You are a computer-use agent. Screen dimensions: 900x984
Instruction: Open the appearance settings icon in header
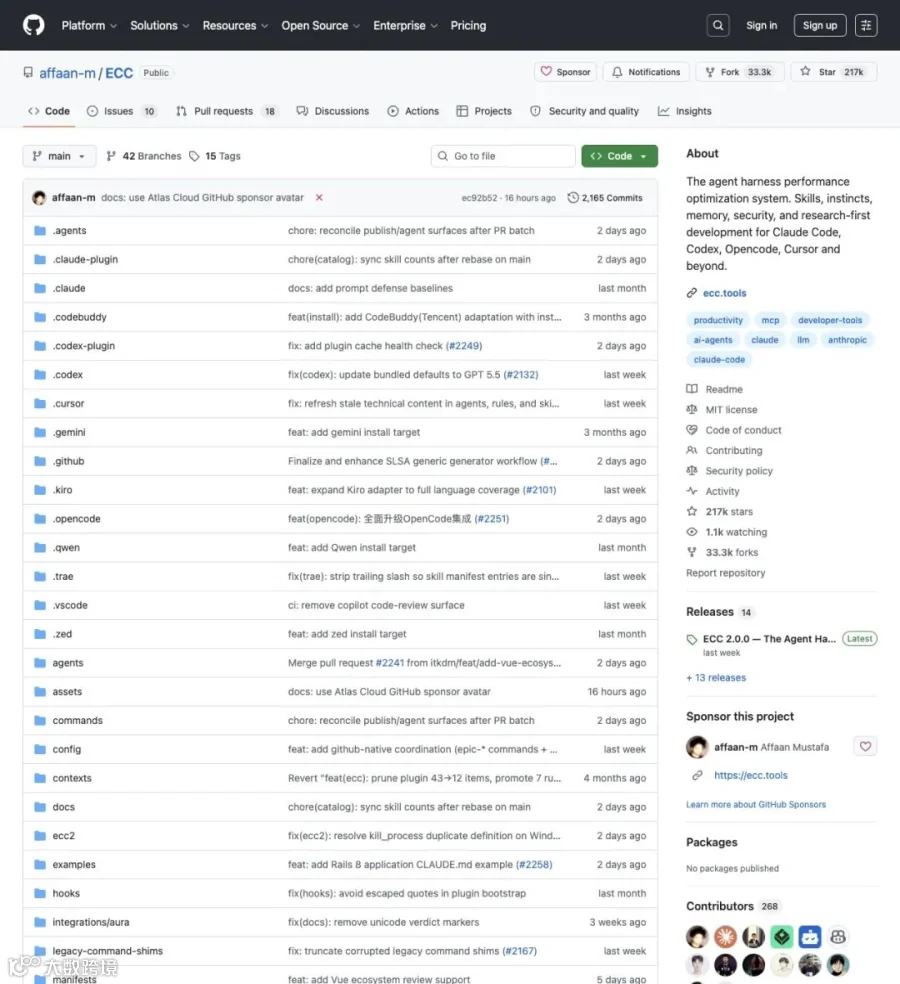(x=865, y=25)
